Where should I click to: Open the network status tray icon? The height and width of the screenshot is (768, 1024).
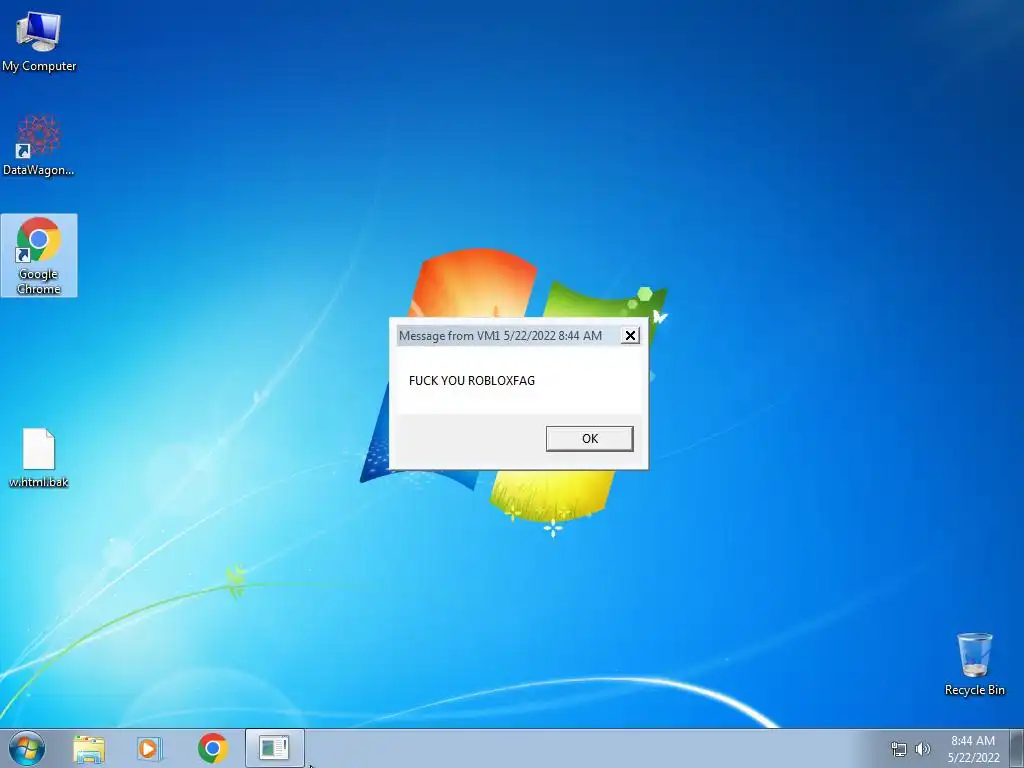(899, 749)
